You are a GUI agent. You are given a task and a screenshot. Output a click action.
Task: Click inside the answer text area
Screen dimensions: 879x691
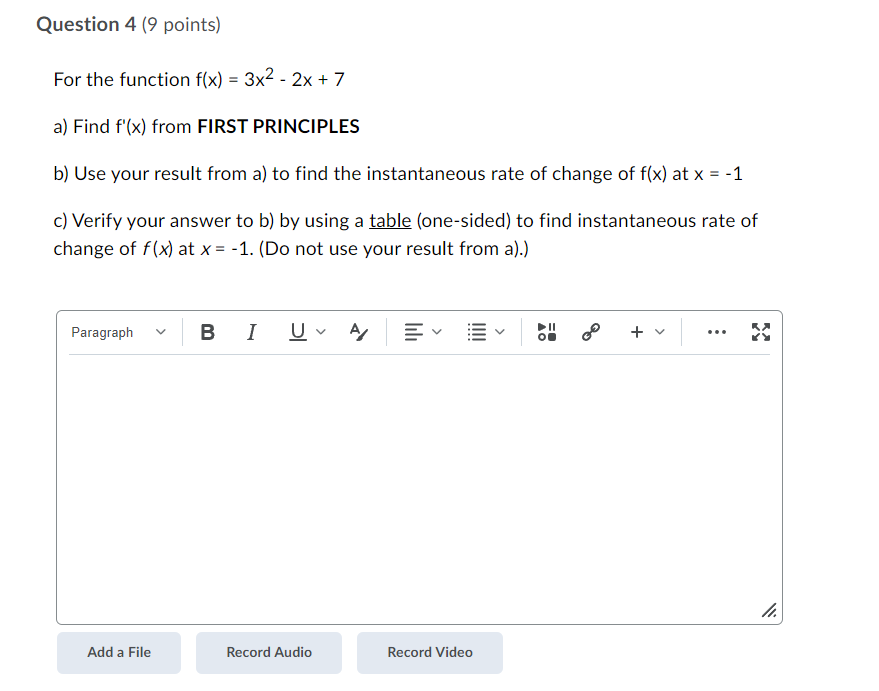coord(418,480)
